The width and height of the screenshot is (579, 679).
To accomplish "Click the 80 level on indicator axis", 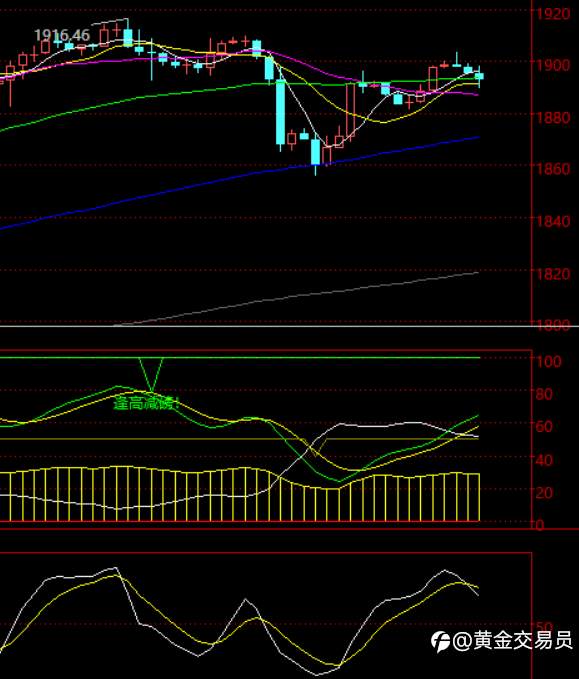I will tap(544, 394).
